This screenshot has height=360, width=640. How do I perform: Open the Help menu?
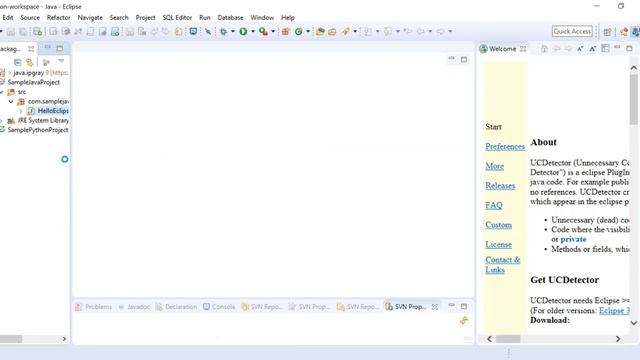pyautogui.click(x=288, y=18)
